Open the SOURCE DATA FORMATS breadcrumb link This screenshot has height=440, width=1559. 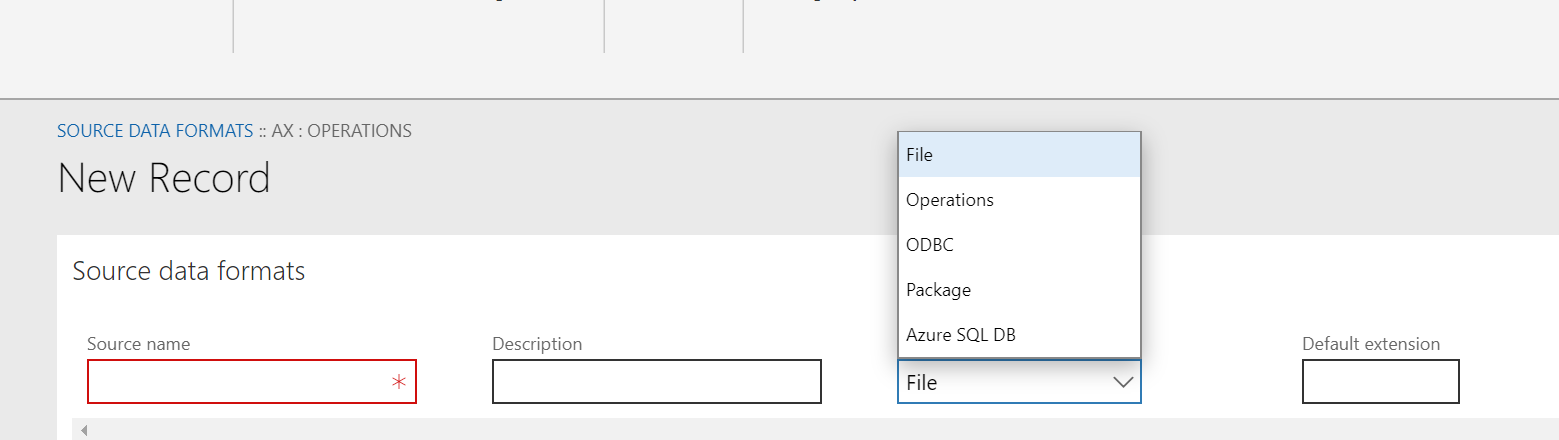pyautogui.click(x=155, y=131)
